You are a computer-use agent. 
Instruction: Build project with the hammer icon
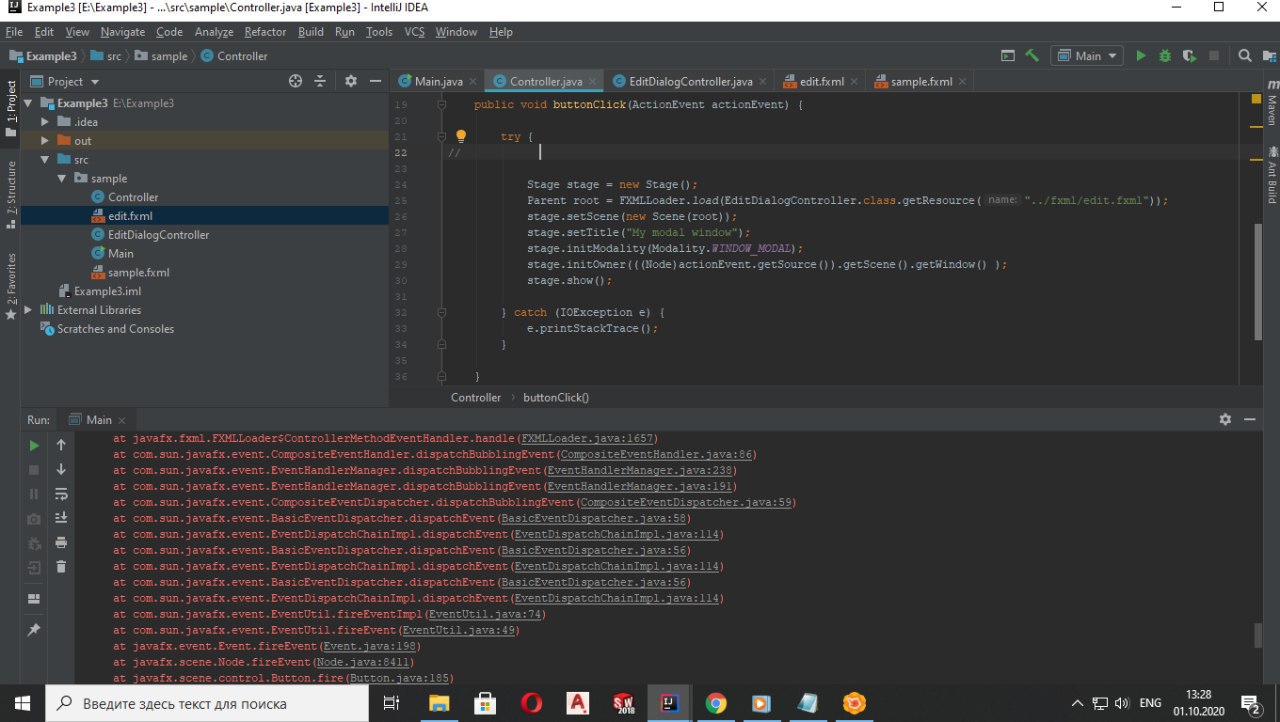click(x=1032, y=56)
